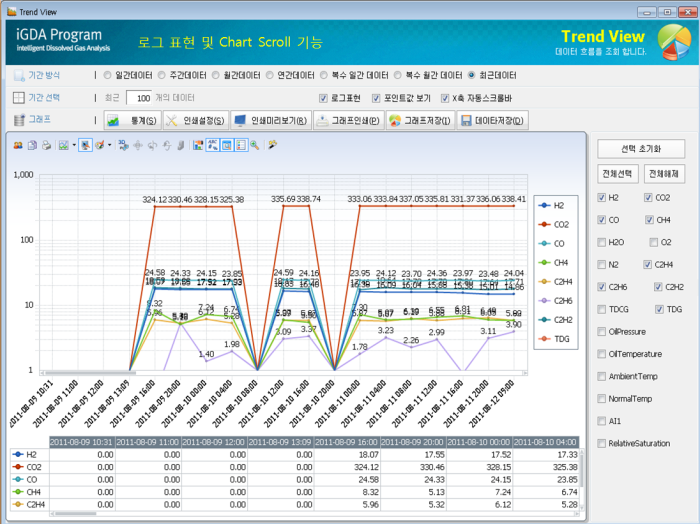Click 그래프저장(I) save graph button
Screen dimensions: 700x524
point(421,121)
